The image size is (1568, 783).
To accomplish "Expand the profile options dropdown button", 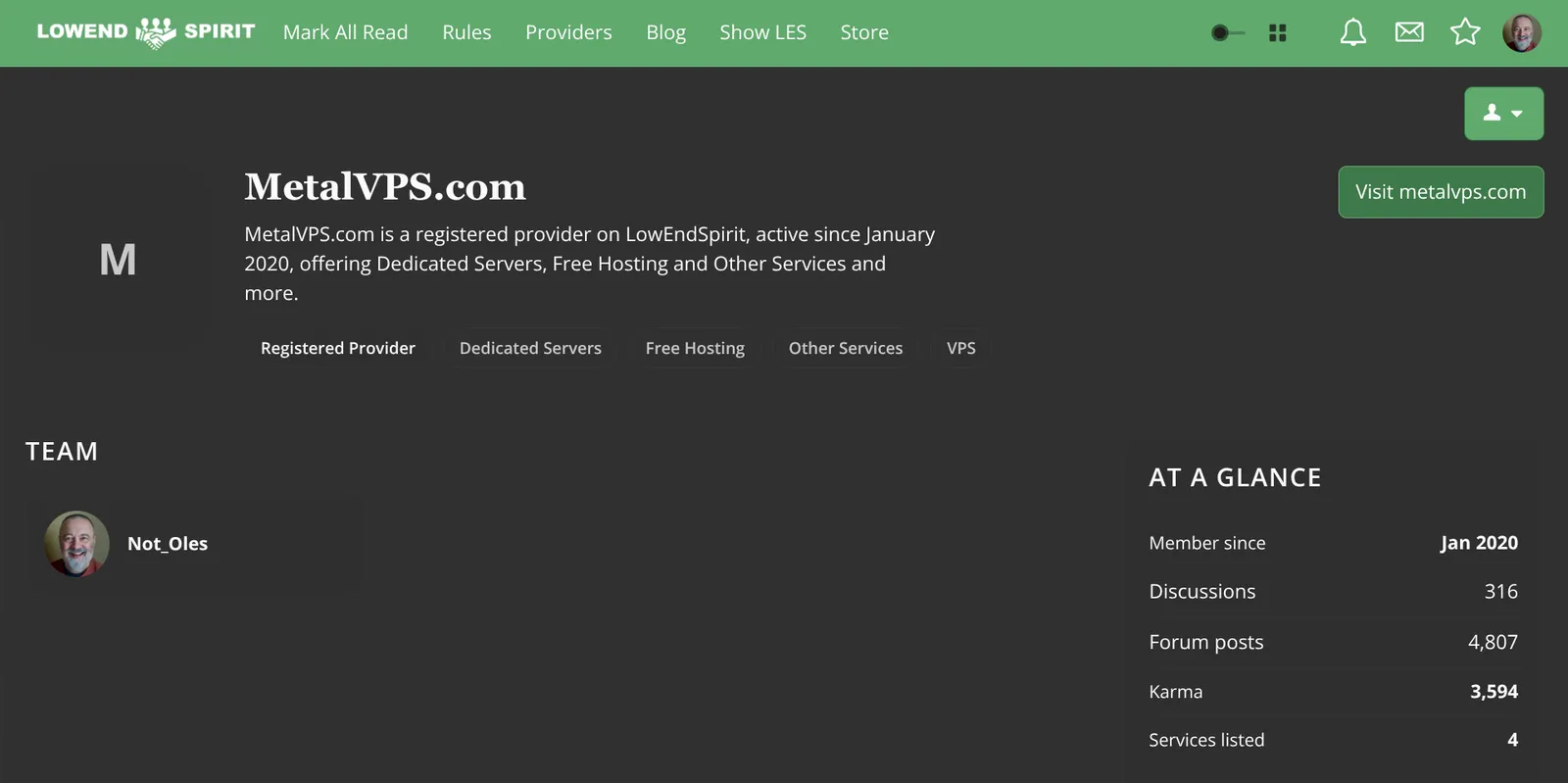I will point(1504,114).
